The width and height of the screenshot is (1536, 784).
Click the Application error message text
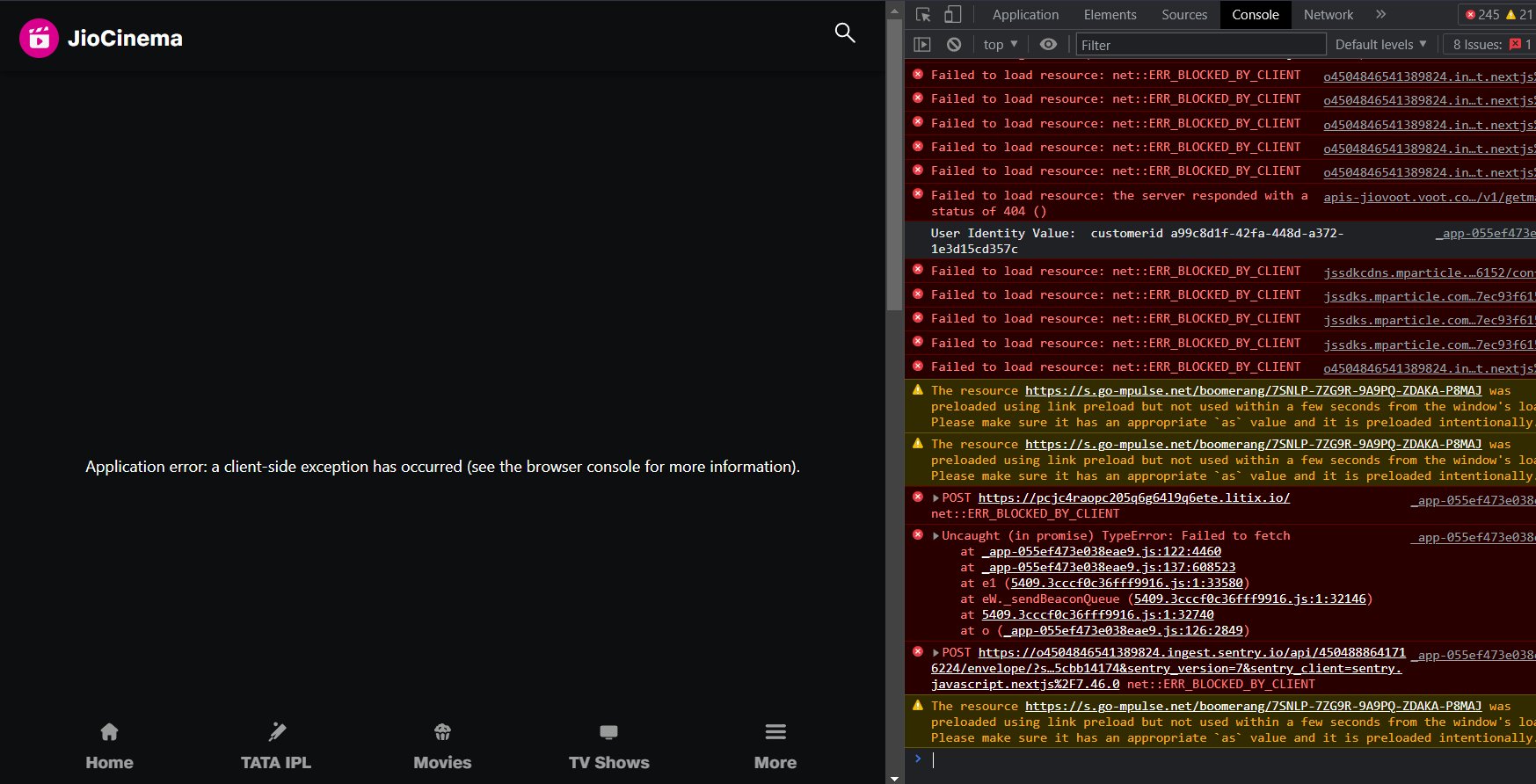pos(442,467)
